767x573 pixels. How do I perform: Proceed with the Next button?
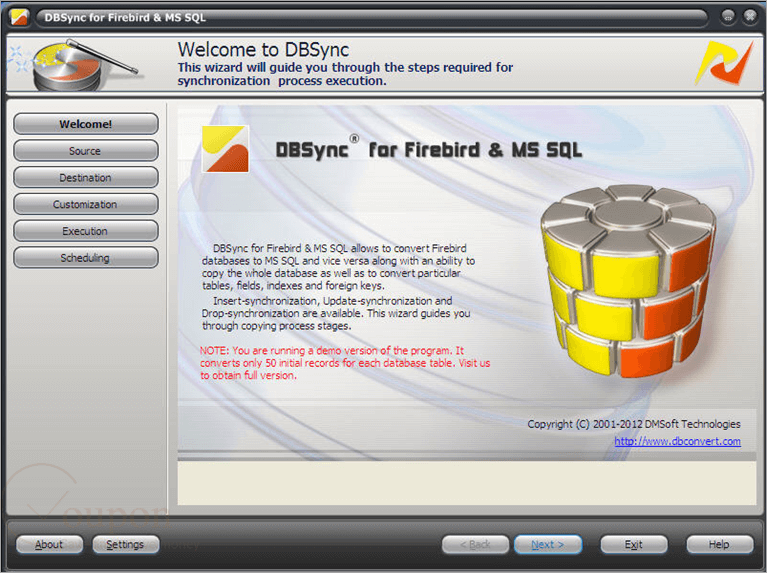click(548, 544)
